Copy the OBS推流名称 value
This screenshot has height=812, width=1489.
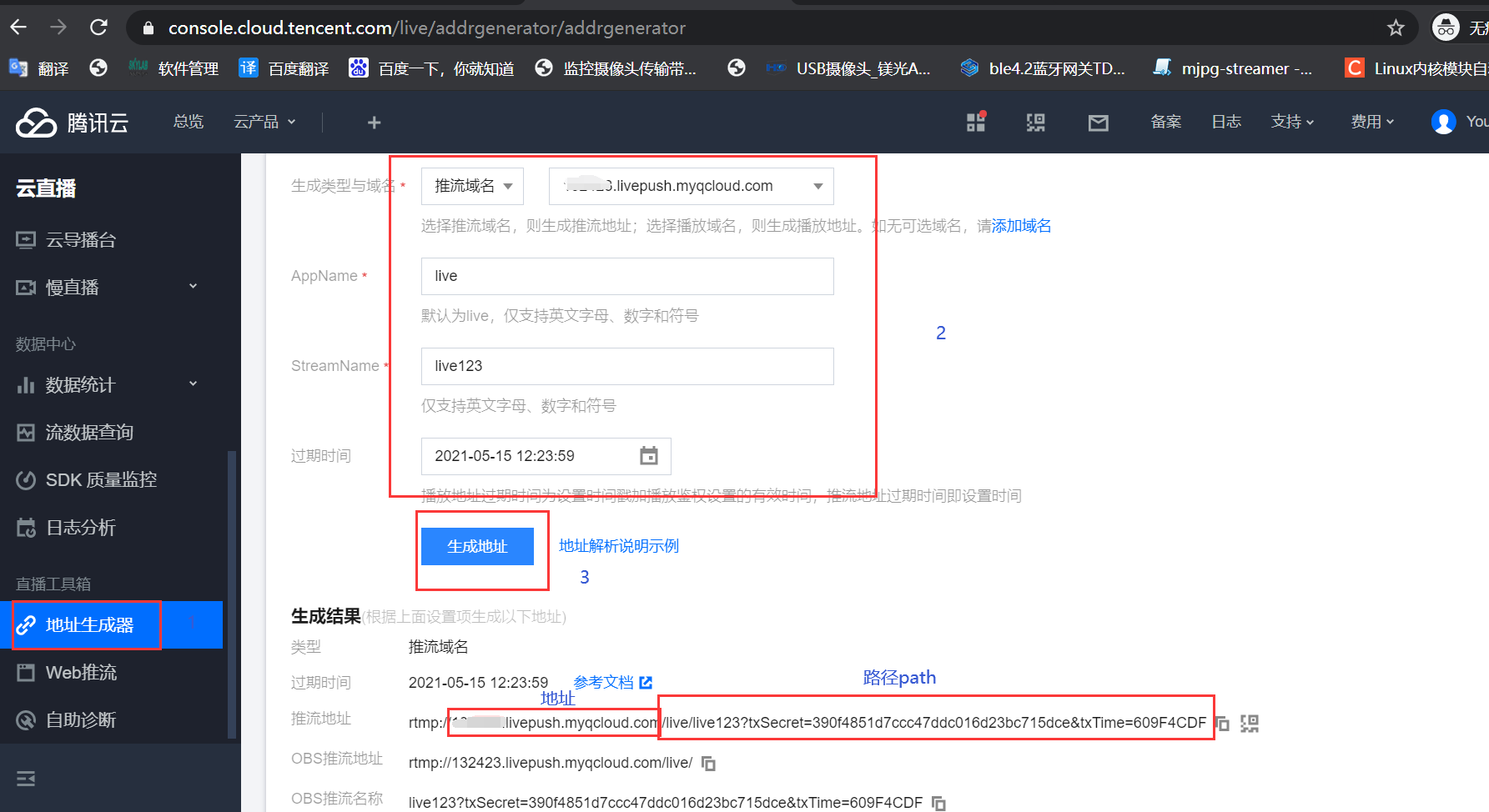pyautogui.click(x=938, y=802)
